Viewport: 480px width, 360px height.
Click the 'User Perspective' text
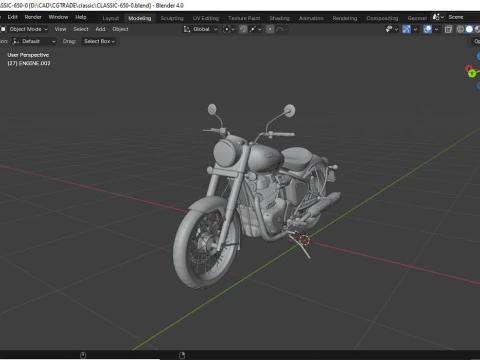point(28,55)
